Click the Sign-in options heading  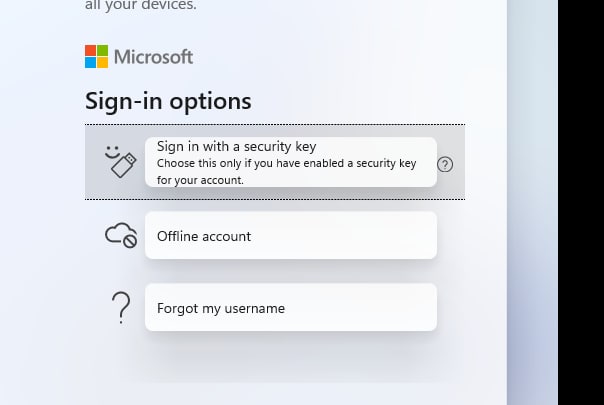(168, 101)
